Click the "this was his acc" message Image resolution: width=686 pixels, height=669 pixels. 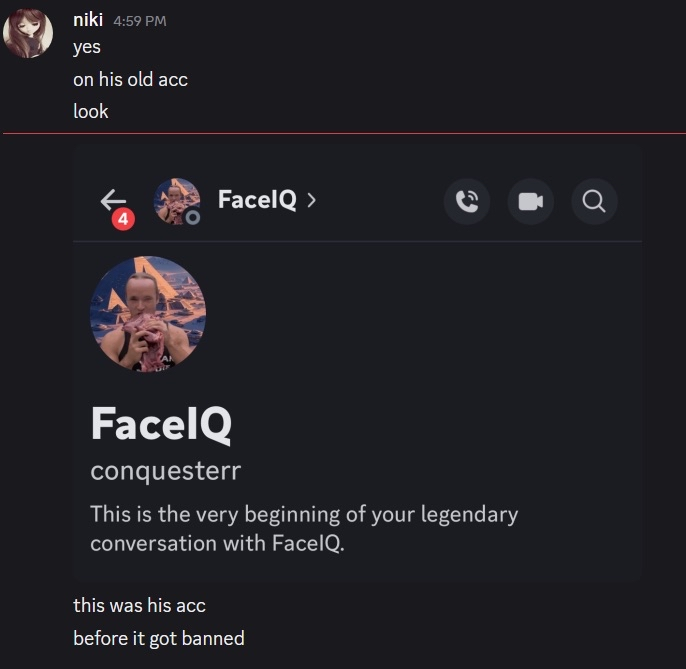[139, 605]
